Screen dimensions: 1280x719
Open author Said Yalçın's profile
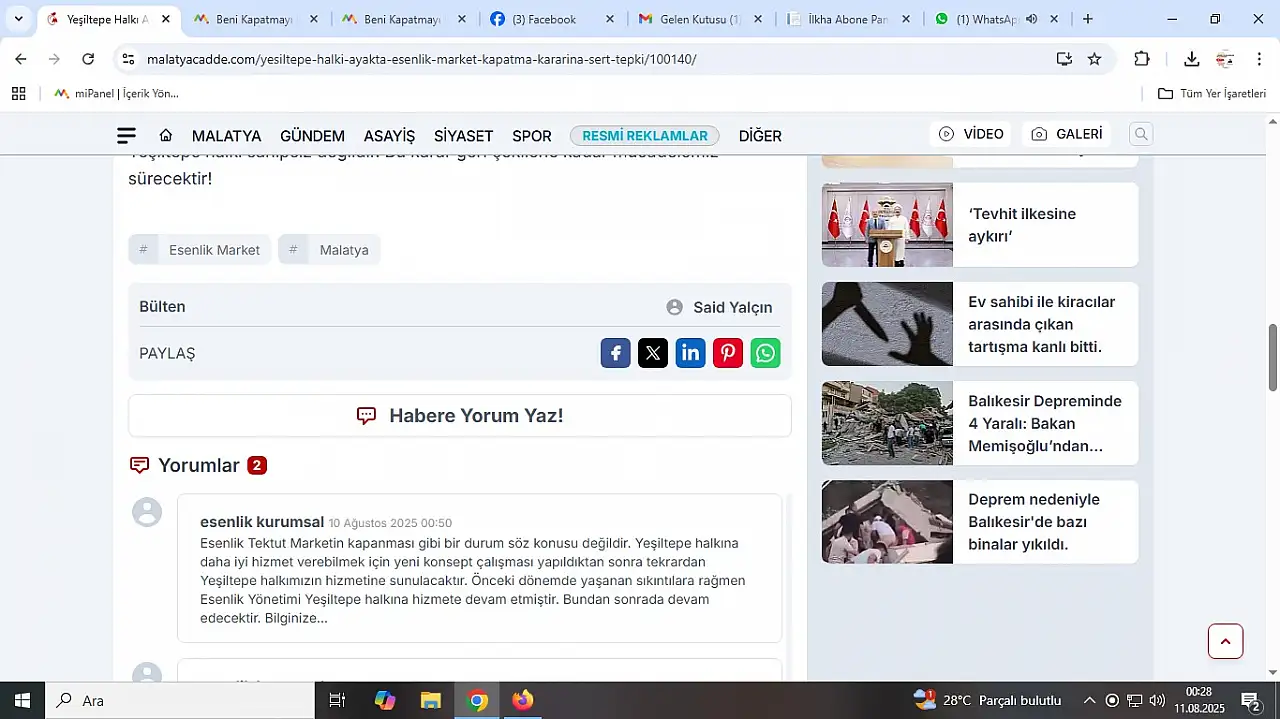click(x=719, y=307)
